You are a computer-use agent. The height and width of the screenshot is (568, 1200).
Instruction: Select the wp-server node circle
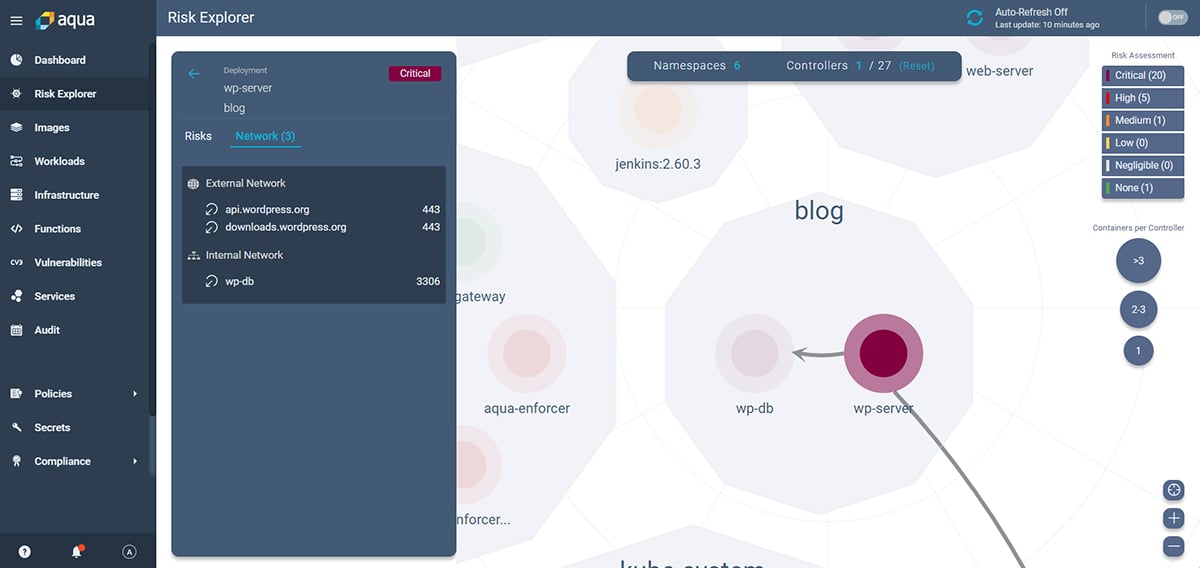[883, 352]
